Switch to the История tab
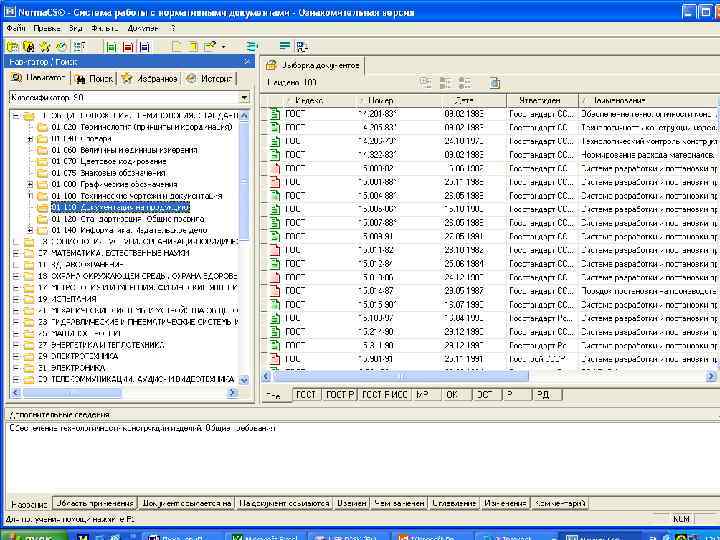Viewport: 720px width, 540px height. [209, 79]
